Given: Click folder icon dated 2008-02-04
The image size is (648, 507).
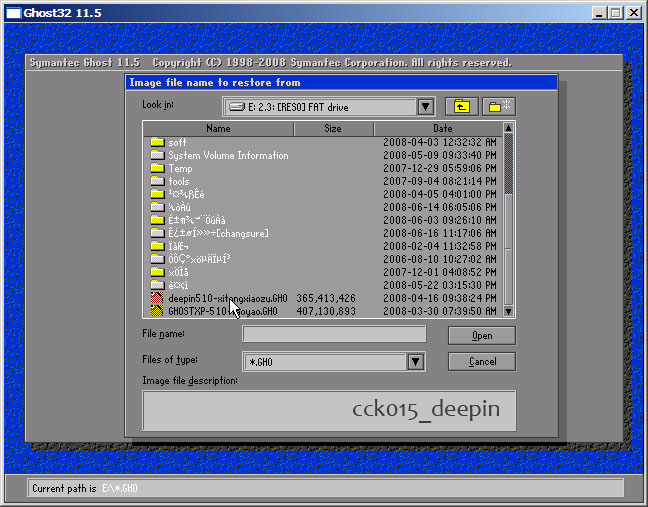Looking at the screenshot, I should pos(157,246).
